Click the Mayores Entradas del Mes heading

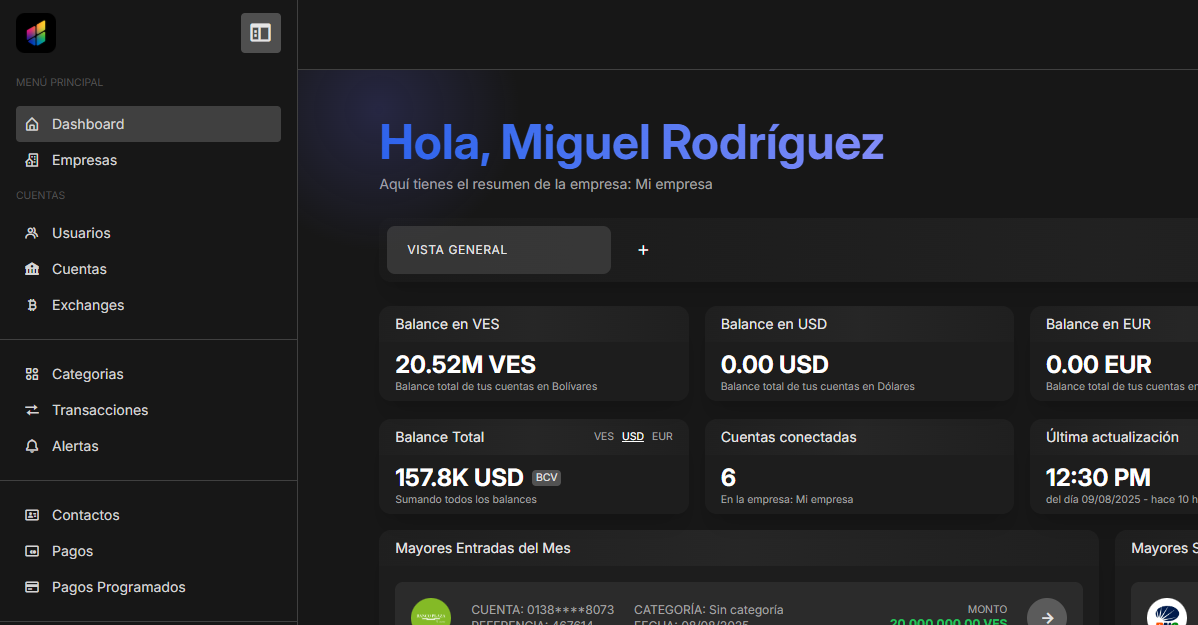click(483, 548)
